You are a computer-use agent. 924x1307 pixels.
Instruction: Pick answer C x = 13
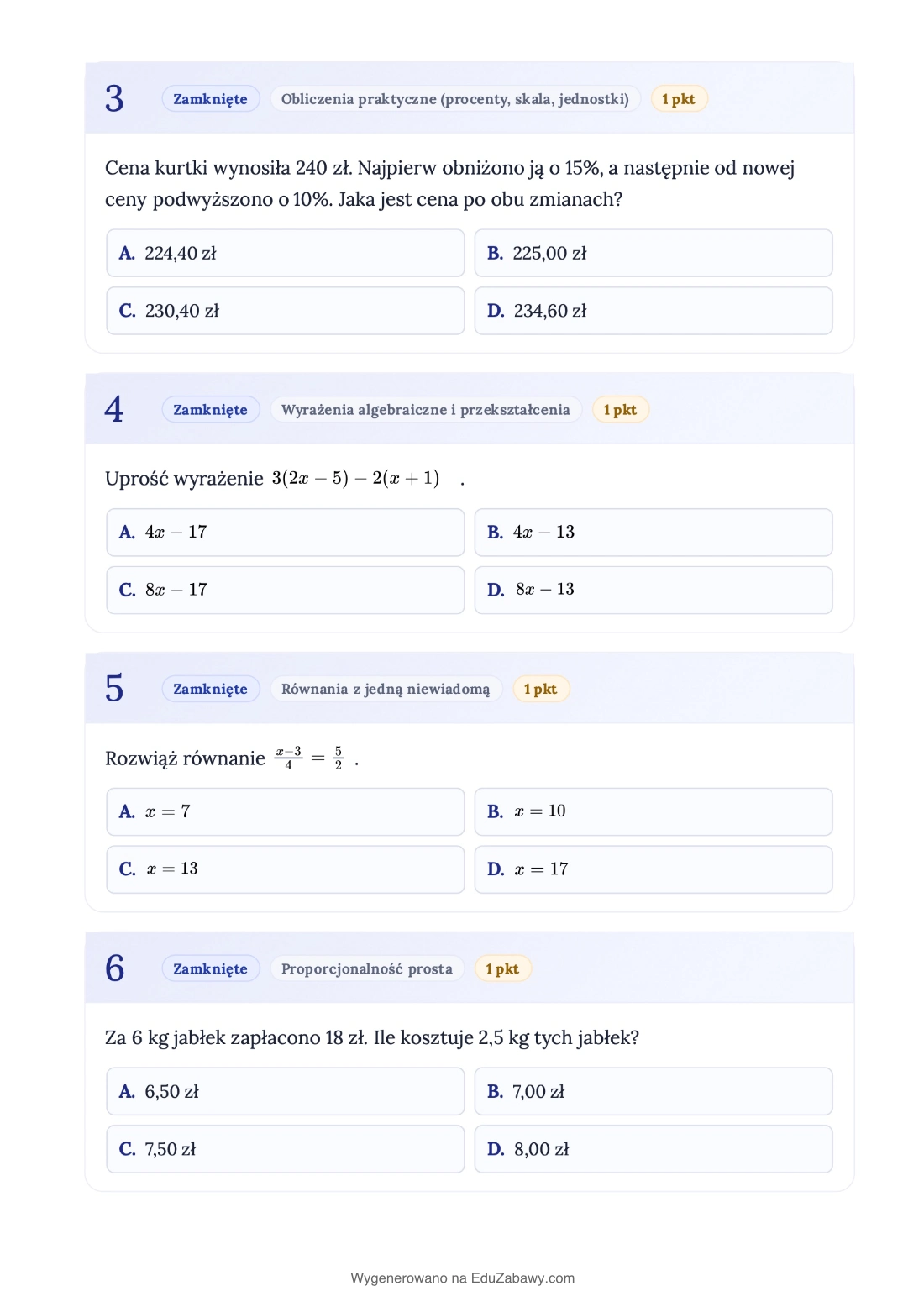[x=285, y=869]
